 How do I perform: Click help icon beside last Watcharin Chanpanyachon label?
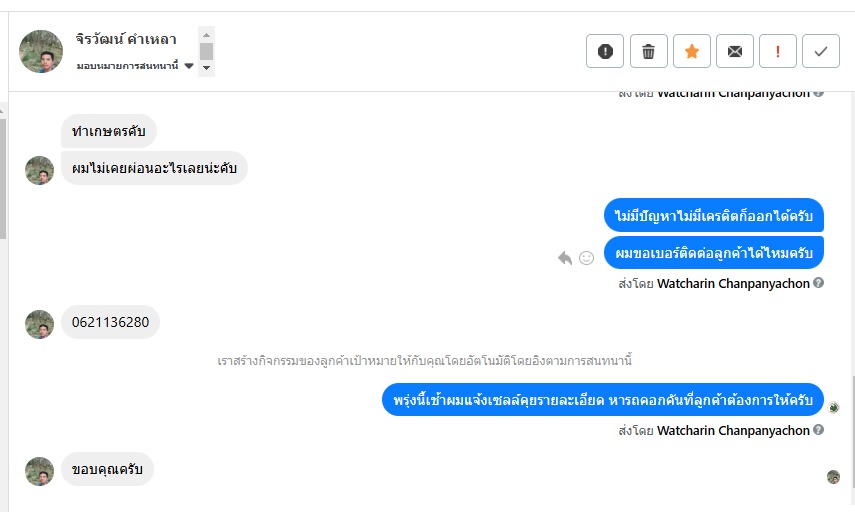click(819, 430)
